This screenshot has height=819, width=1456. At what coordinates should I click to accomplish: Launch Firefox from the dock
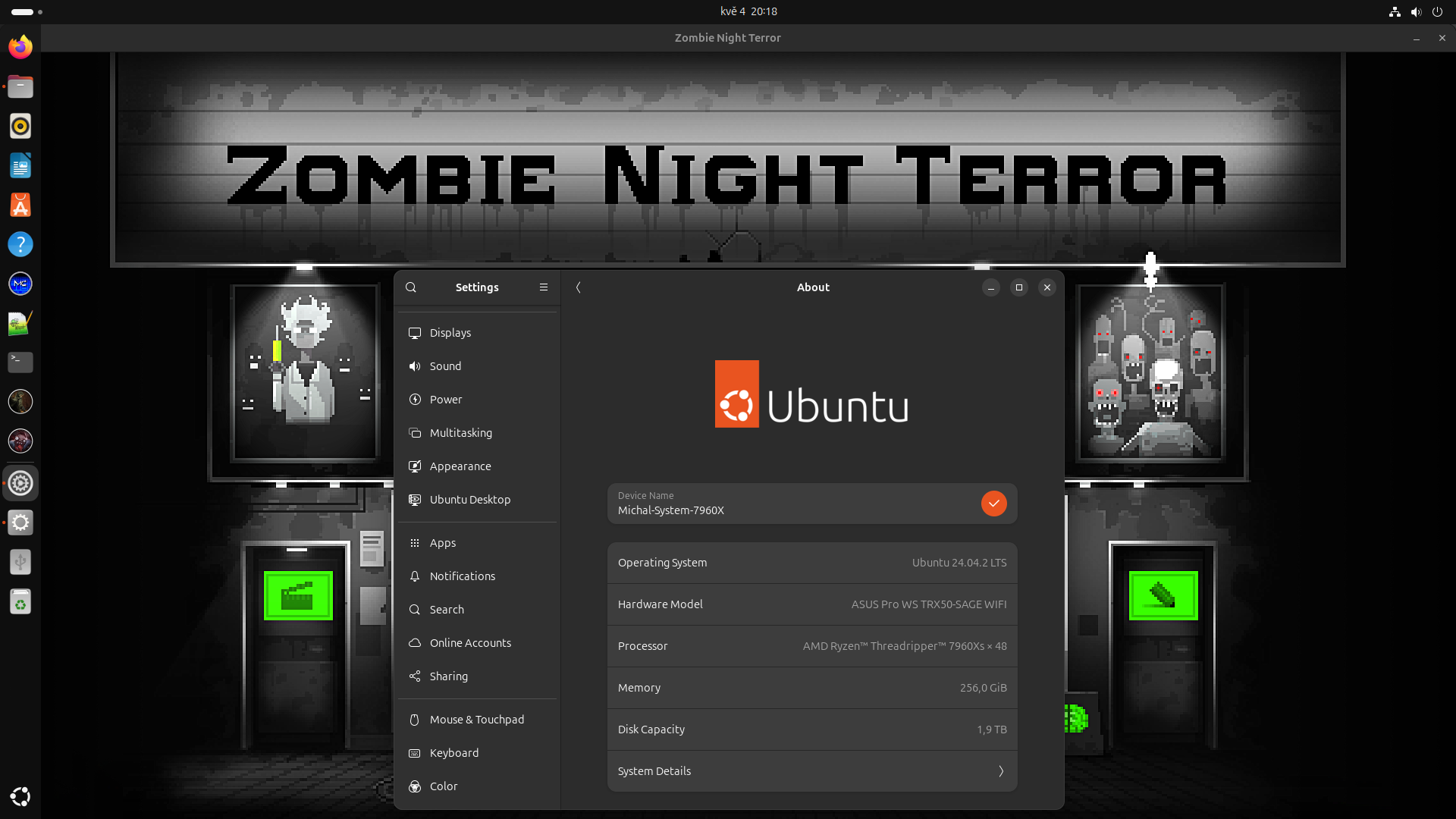click(20, 47)
